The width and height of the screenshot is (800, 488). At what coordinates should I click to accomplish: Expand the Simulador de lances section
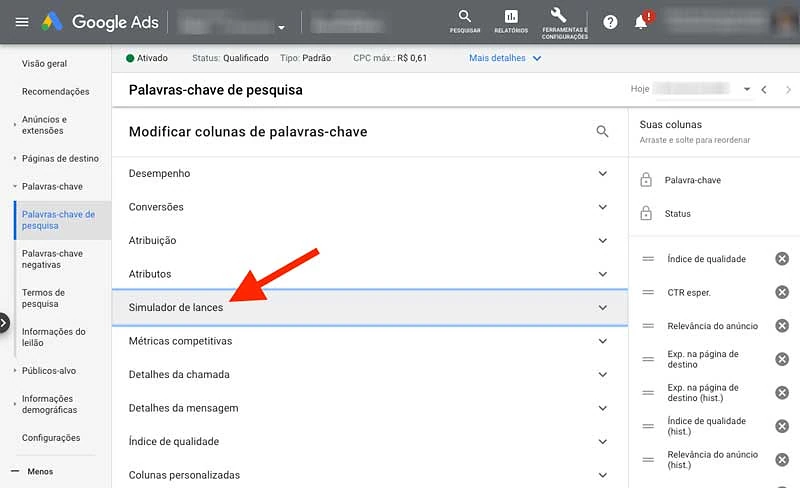370,307
